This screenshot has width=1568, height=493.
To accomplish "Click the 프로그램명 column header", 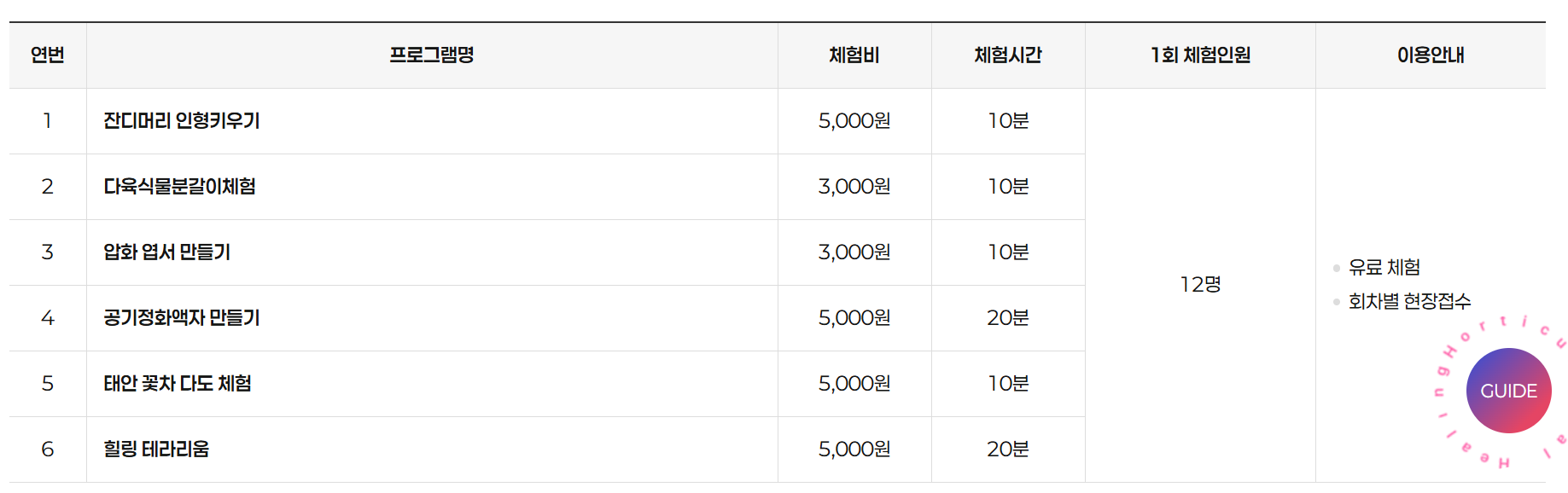I will click(432, 55).
